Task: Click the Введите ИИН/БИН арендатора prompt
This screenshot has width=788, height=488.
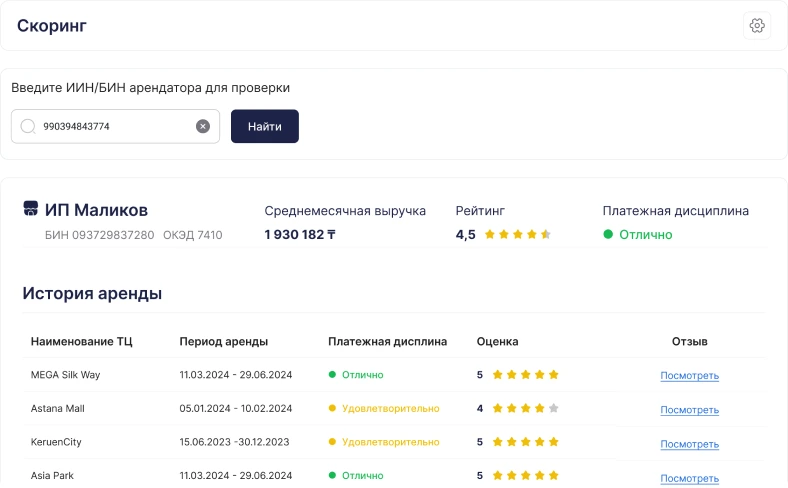Action: tap(150, 88)
